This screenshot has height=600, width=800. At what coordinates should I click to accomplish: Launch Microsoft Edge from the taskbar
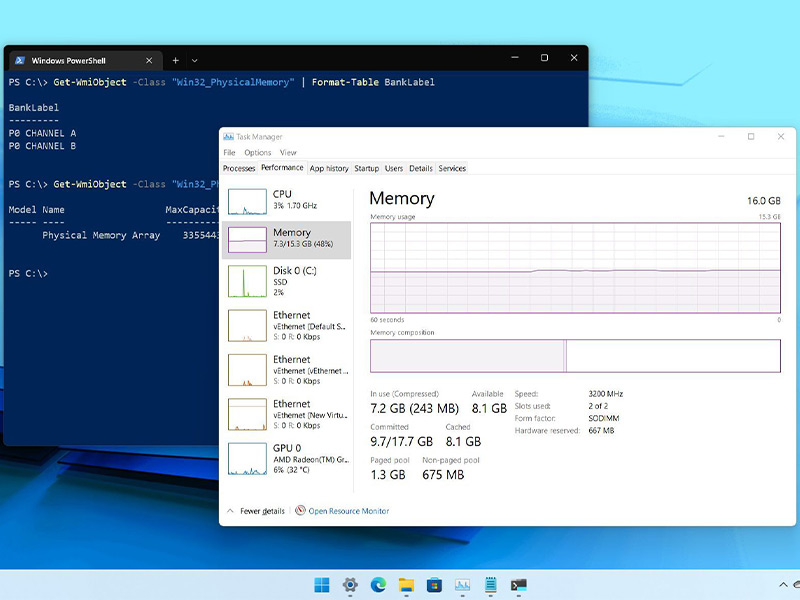click(x=378, y=585)
